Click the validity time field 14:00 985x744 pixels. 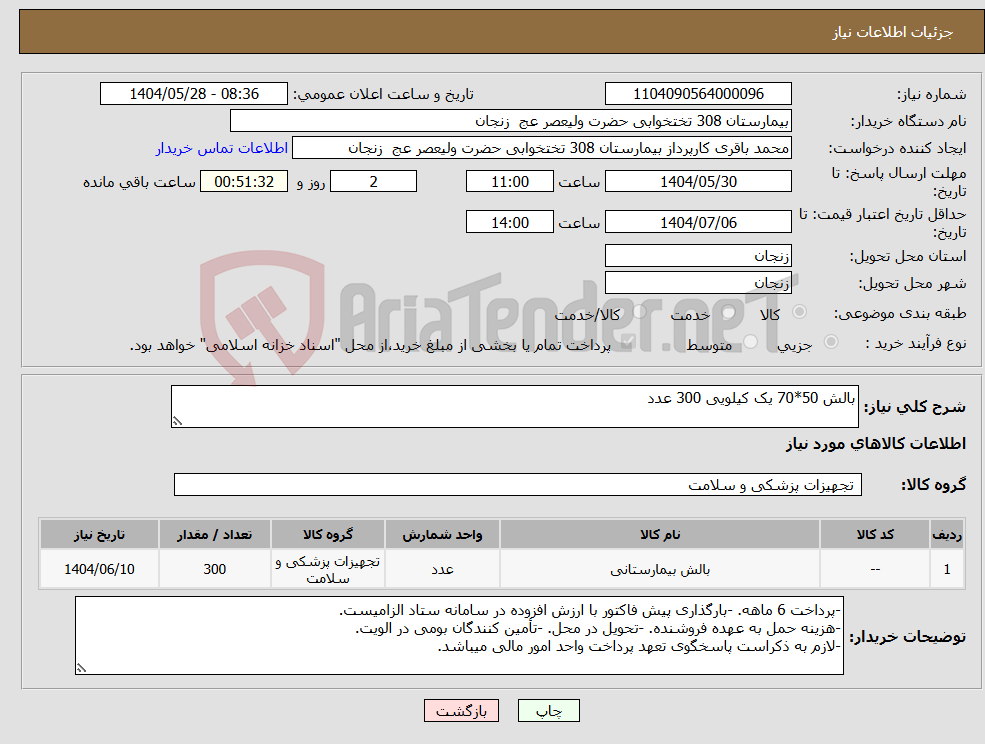click(x=509, y=222)
